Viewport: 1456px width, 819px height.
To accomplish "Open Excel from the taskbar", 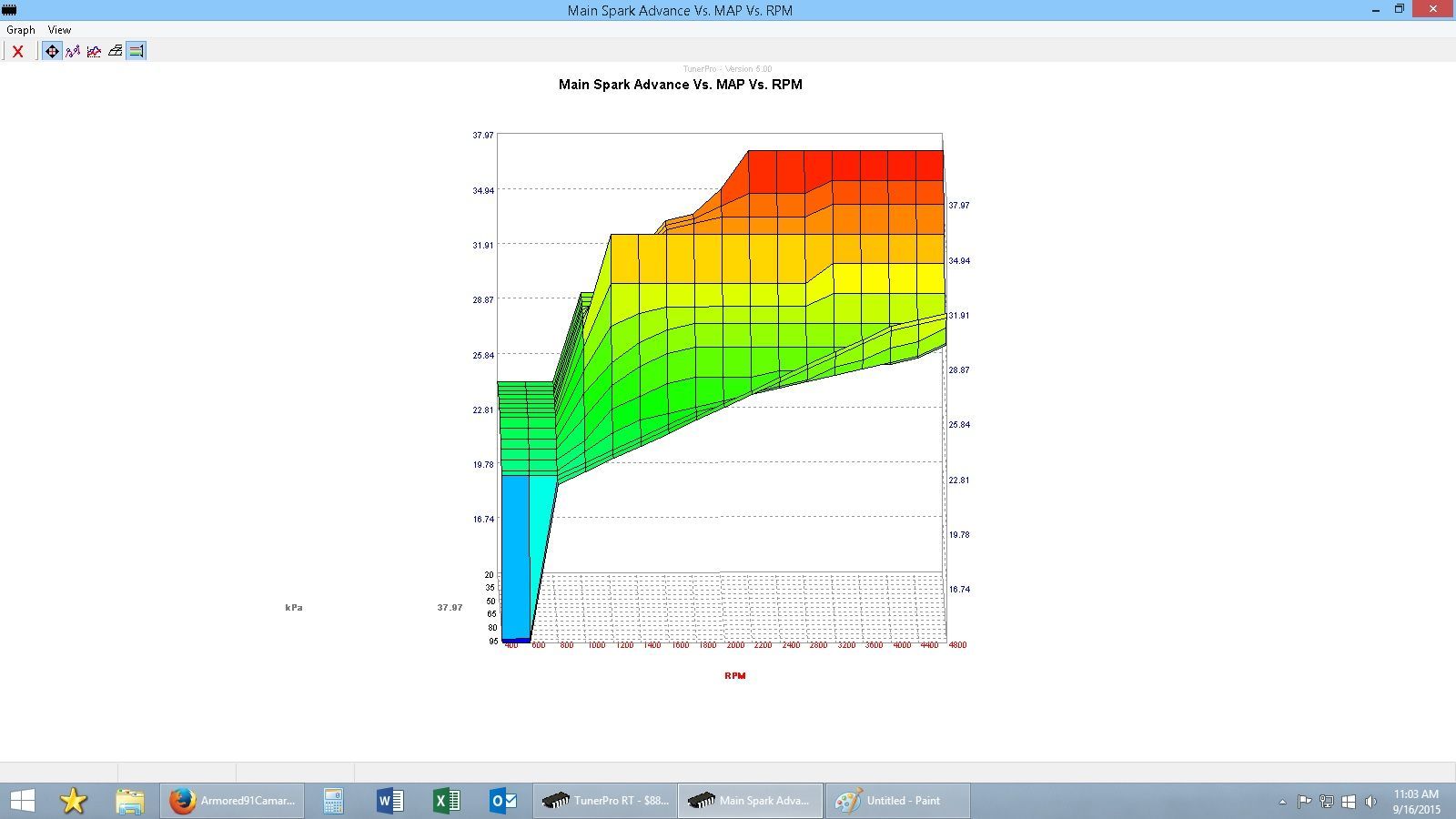I will click(x=446, y=801).
